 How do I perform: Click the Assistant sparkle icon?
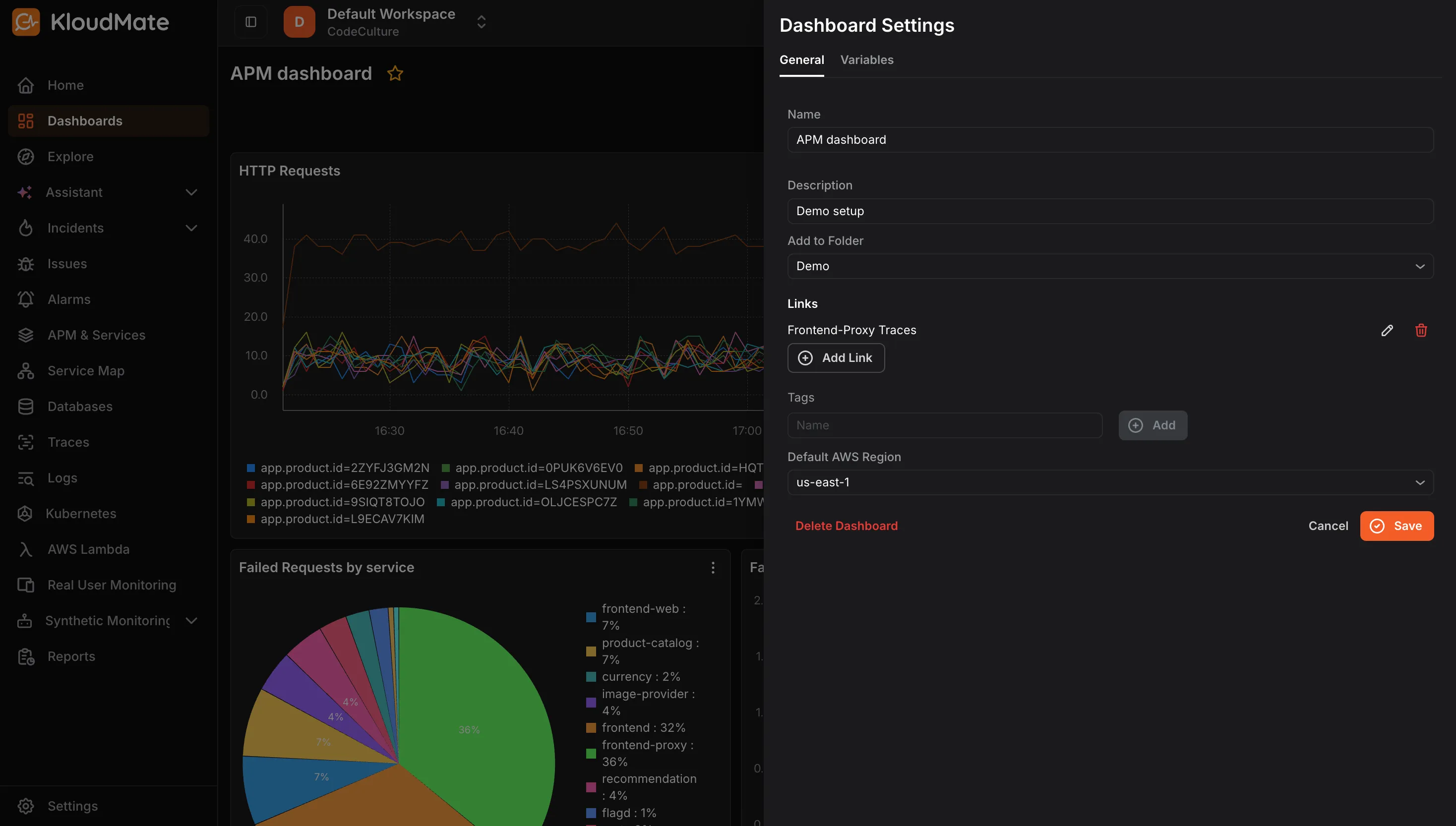pyautogui.click(x=24, y=192)
